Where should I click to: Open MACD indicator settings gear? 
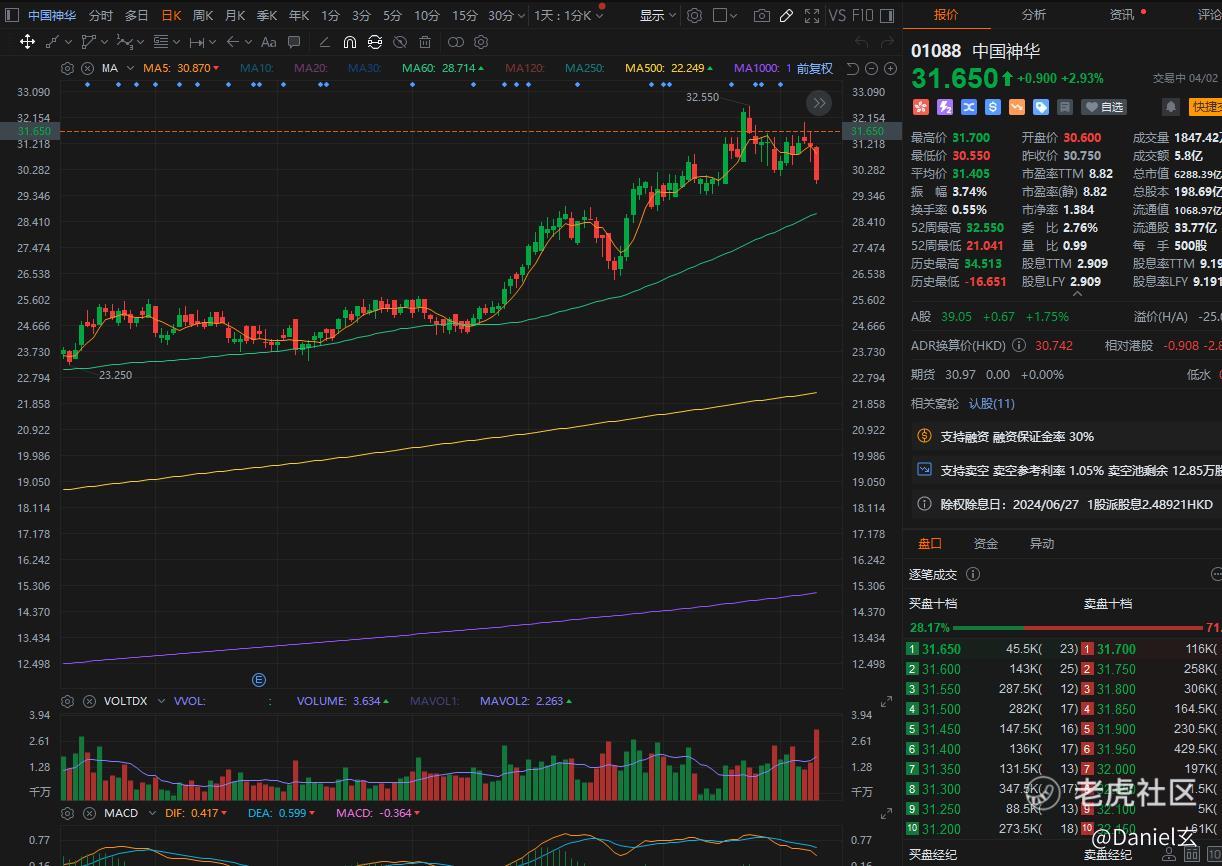[67, 813]
